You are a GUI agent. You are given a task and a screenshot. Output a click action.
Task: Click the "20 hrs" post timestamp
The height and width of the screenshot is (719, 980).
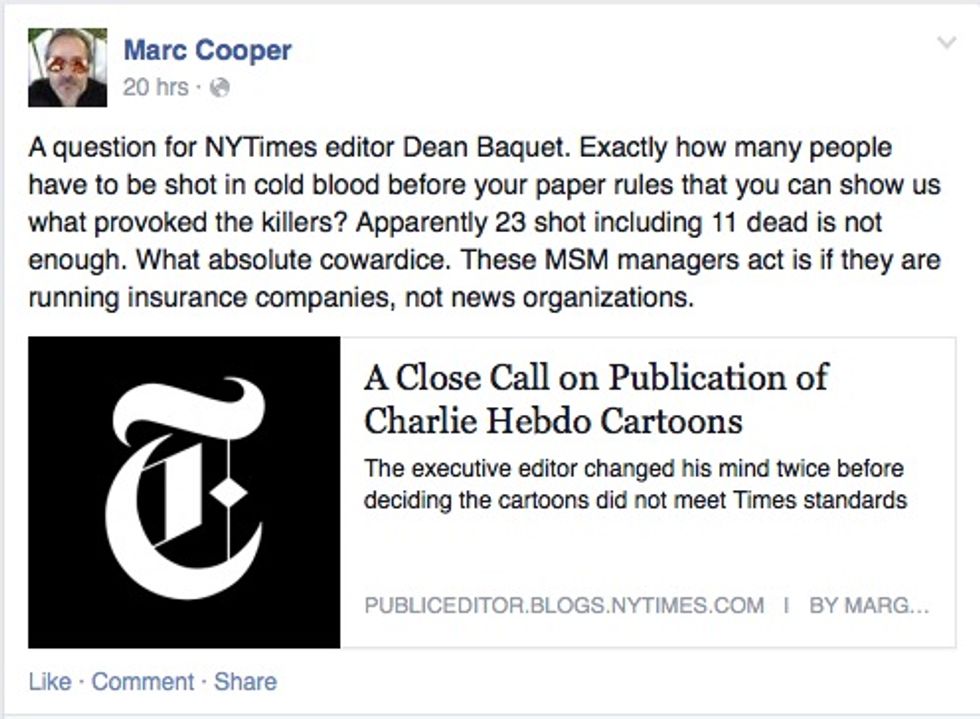[x=155, y=88]
